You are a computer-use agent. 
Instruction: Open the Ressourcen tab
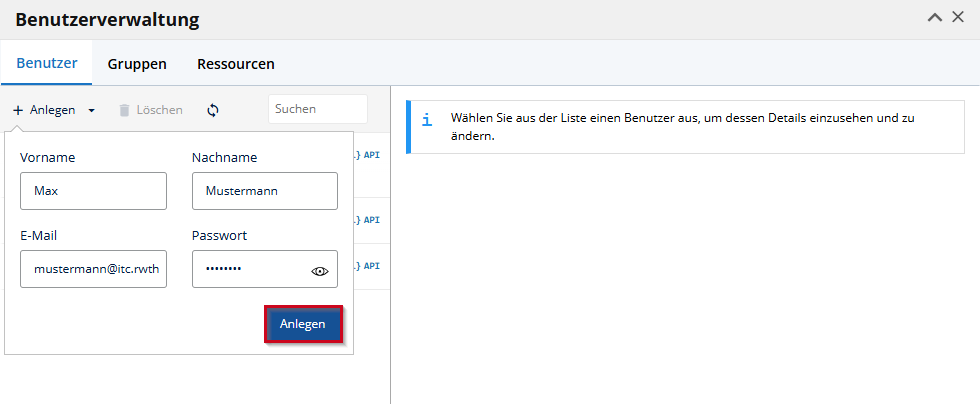point(236,64)
